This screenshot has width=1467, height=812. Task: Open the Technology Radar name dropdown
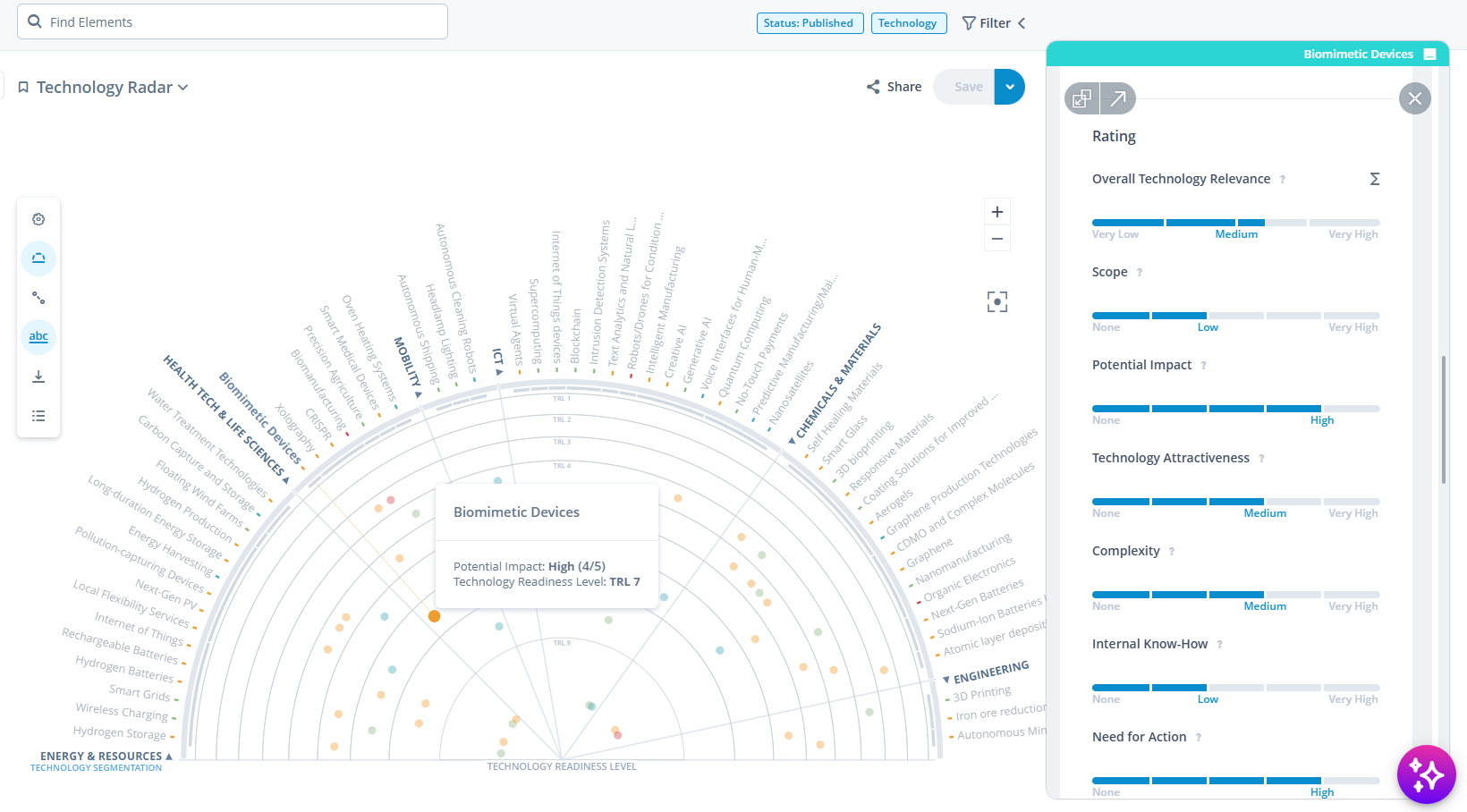click(x=183, y=87)
